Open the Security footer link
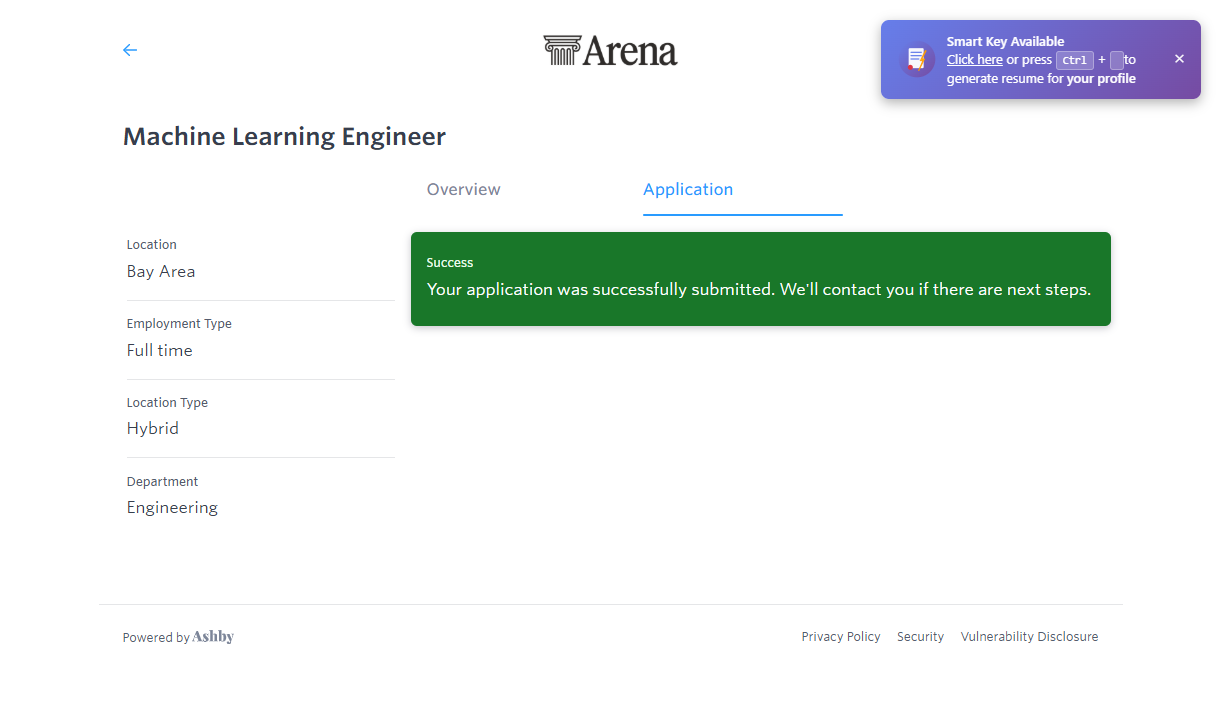The height and width of the screenshot is (721, 1221). [920, 637]
